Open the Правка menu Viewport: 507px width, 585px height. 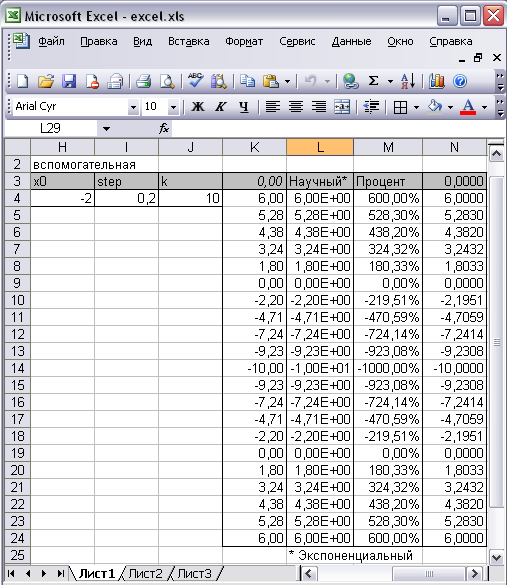pyautogui.click(x=98, y=41)
